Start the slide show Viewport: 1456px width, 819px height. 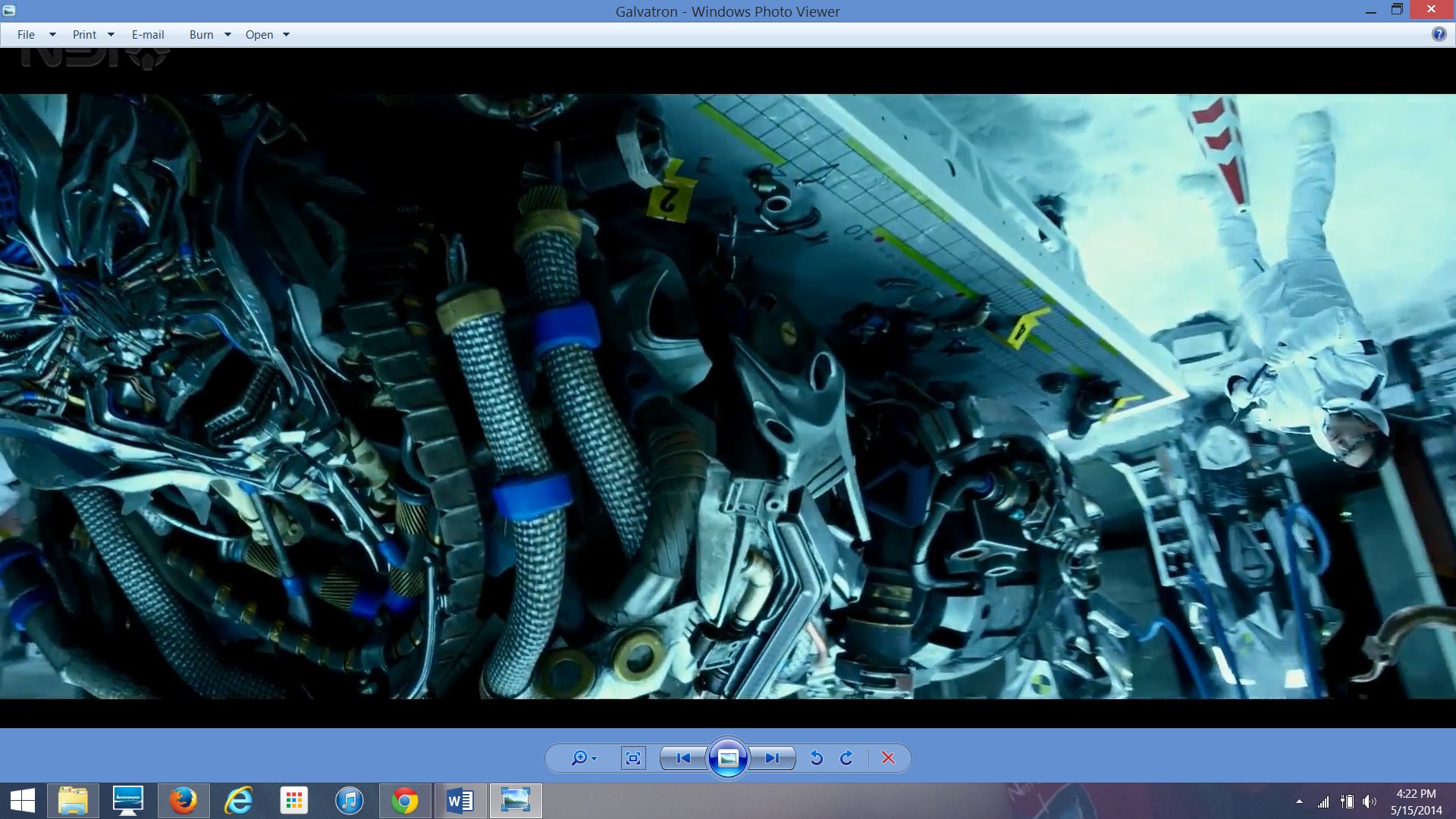(728, 758)
